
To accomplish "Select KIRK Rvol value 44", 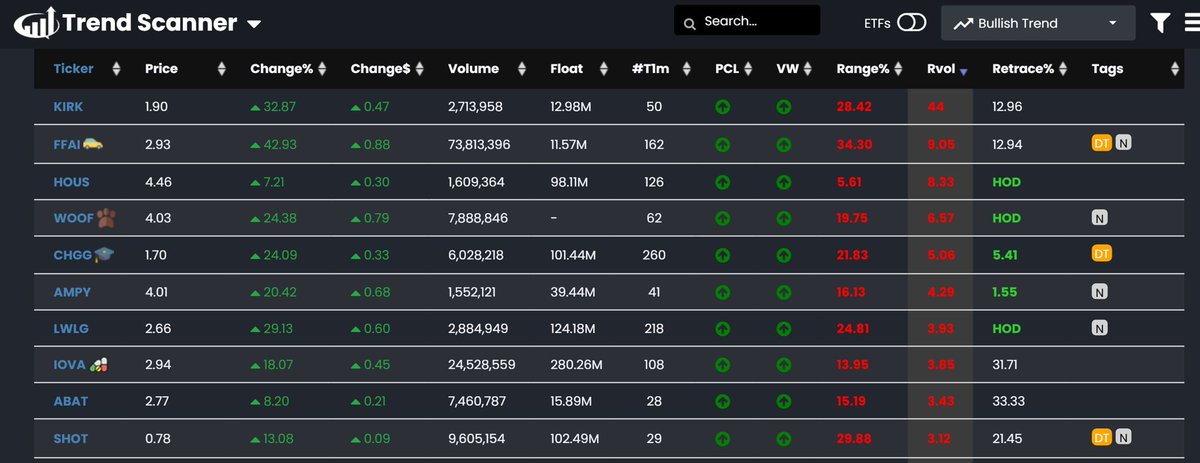I will pos(936,106).
